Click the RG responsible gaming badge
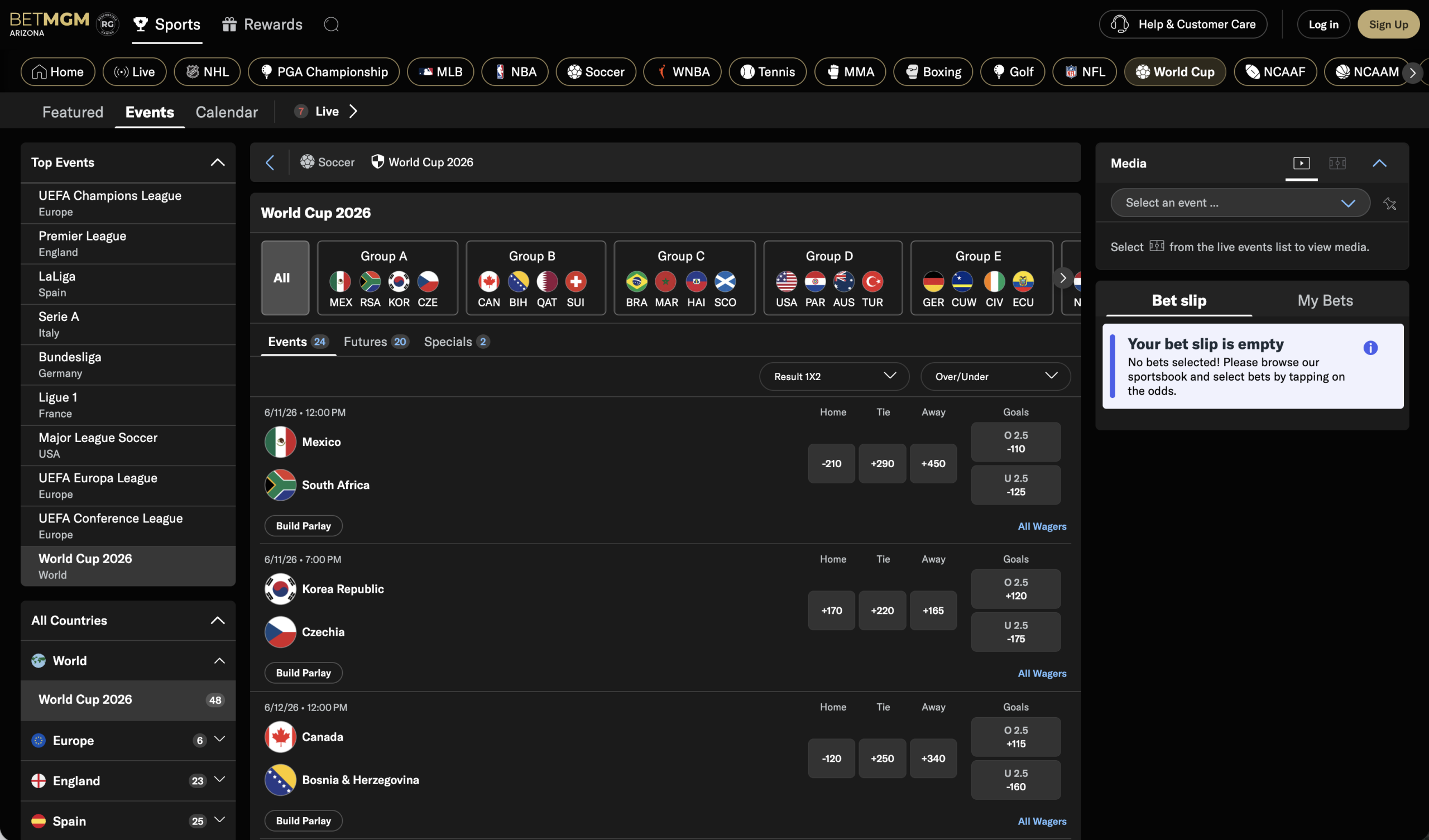The image size is (1429, 840). tap(107, 25)
